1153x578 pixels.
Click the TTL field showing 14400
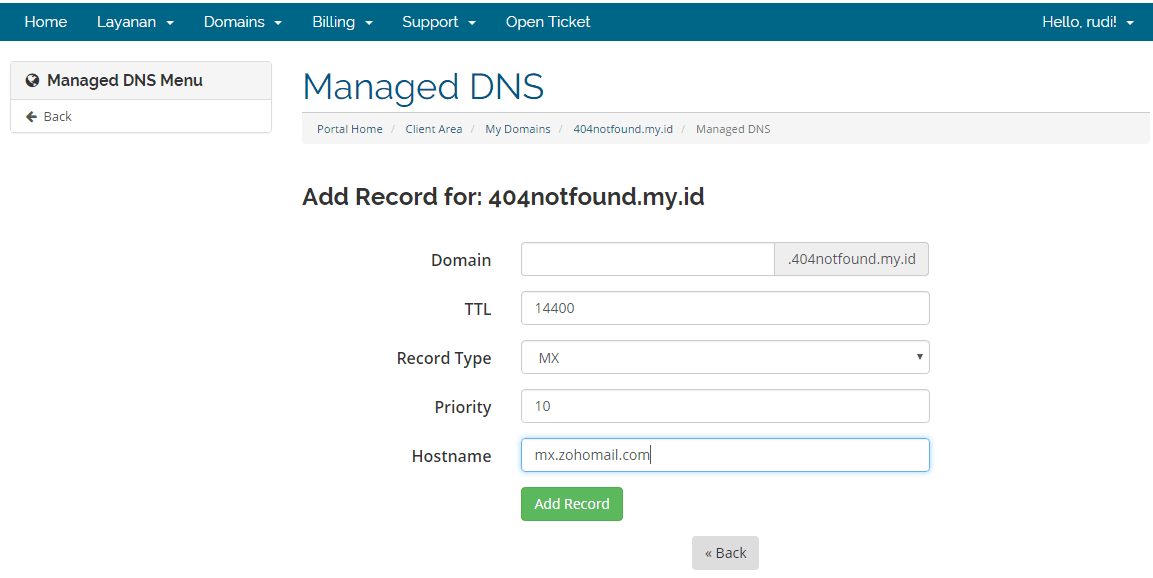coord(724,308)
